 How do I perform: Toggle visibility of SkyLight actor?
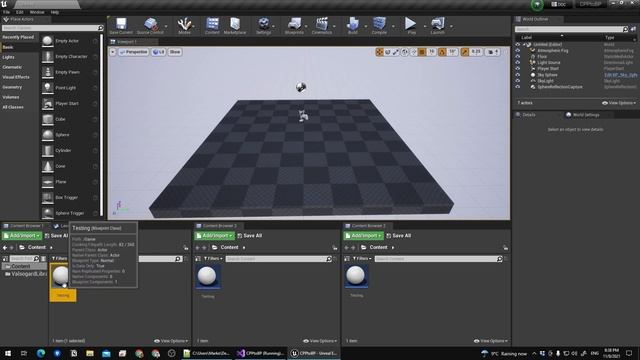coord(518,81)
